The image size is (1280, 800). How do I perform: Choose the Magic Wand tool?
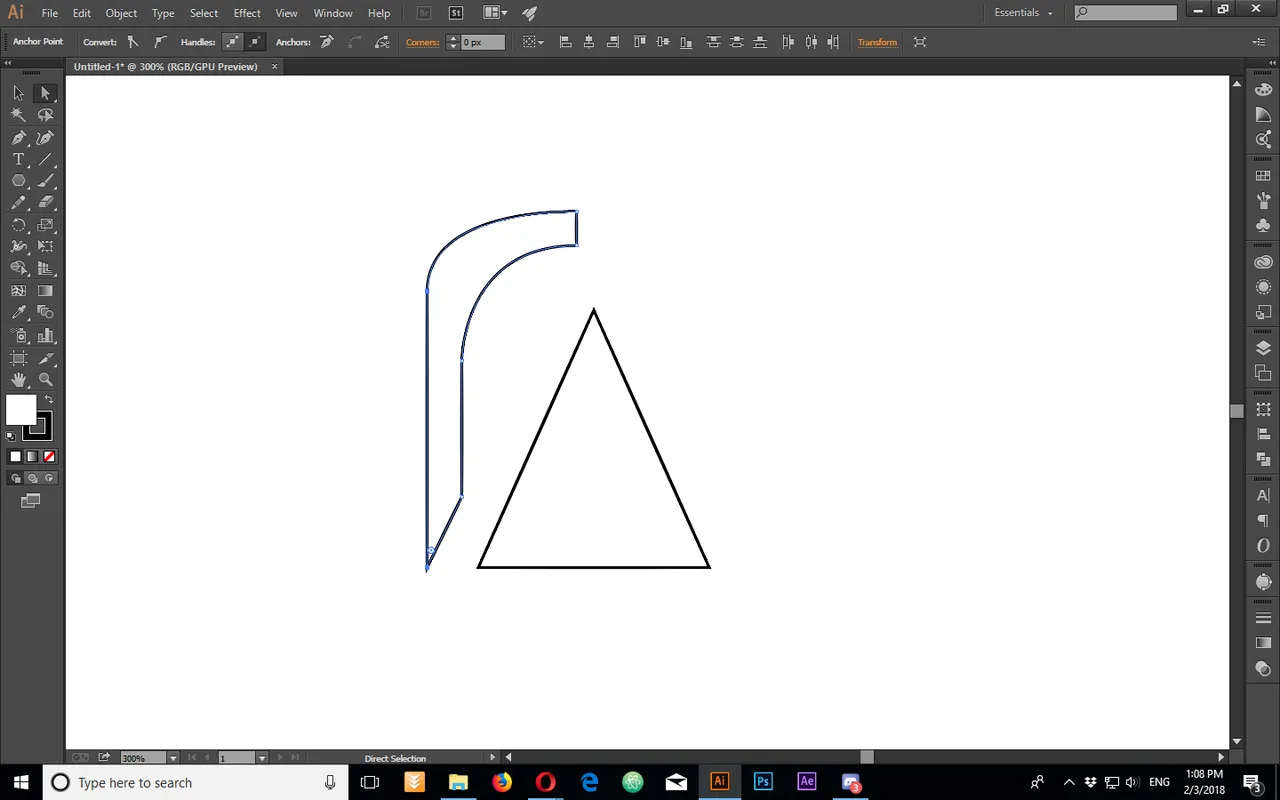[18, 115]
